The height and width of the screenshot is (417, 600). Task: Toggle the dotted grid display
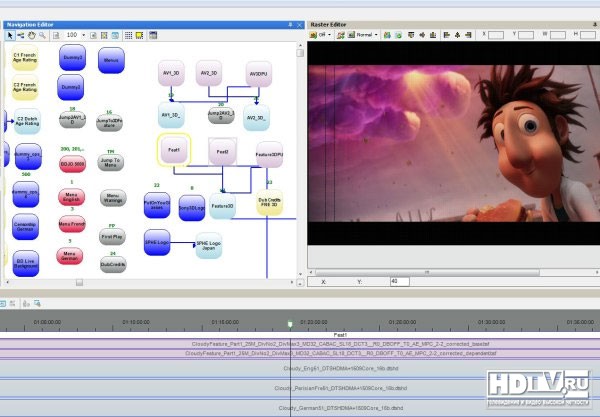pos(129,36)
